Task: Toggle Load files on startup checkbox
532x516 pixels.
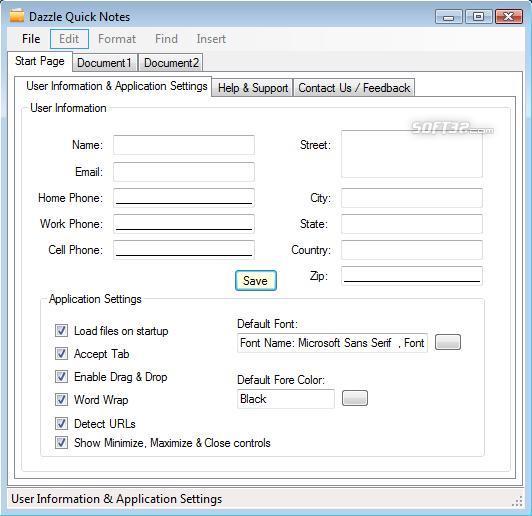Action: click(x=61, y=331)
